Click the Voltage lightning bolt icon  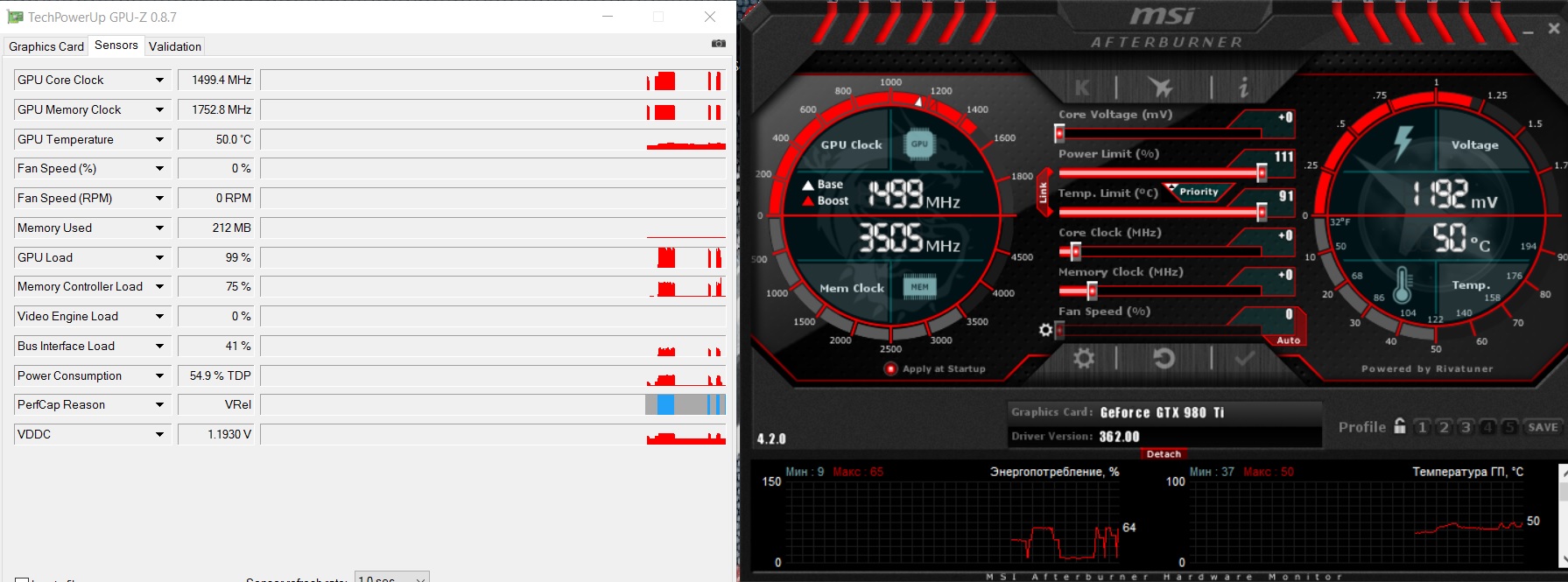tap(1403, 143)
